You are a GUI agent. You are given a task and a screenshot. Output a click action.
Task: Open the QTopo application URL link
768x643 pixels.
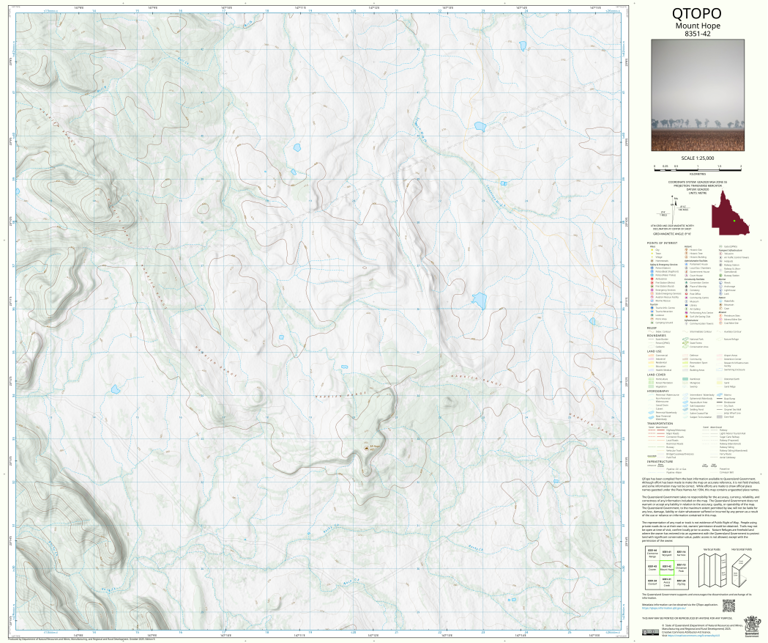point(662,609)
